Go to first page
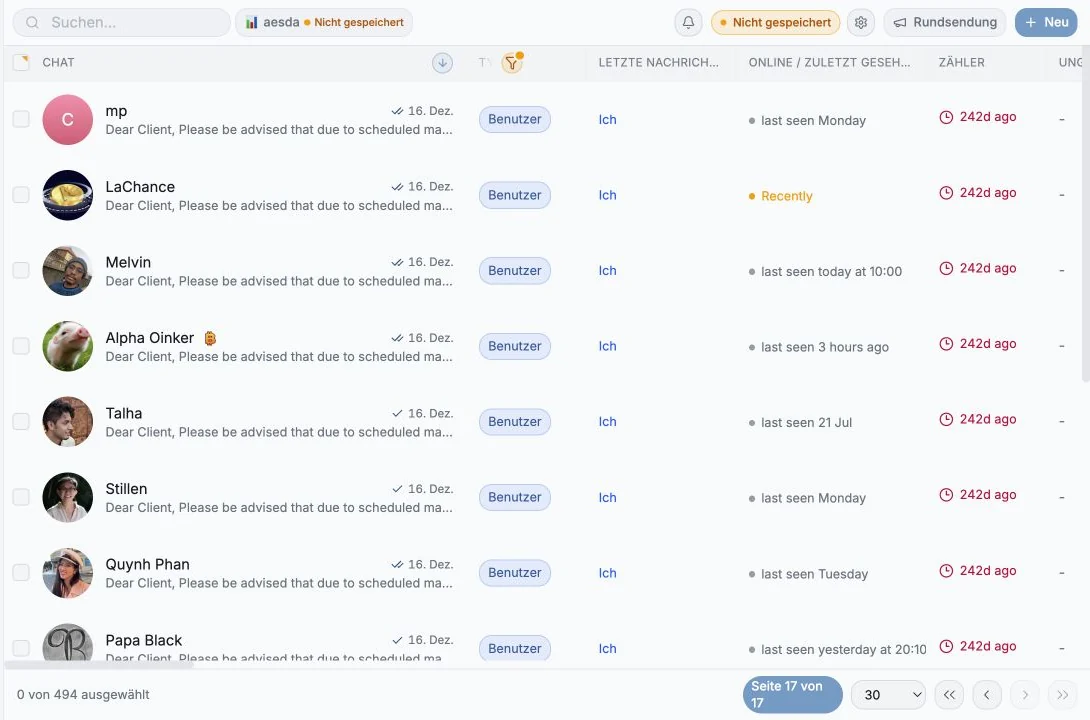 (949, 694)
